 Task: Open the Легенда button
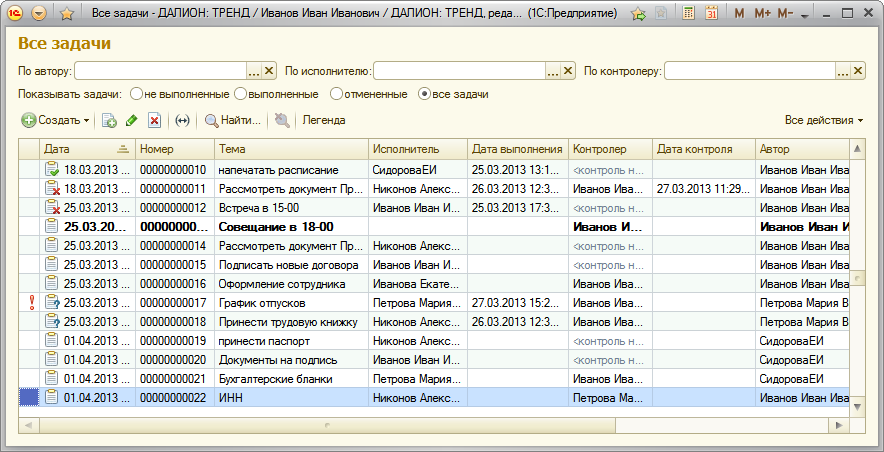point(324,120)
